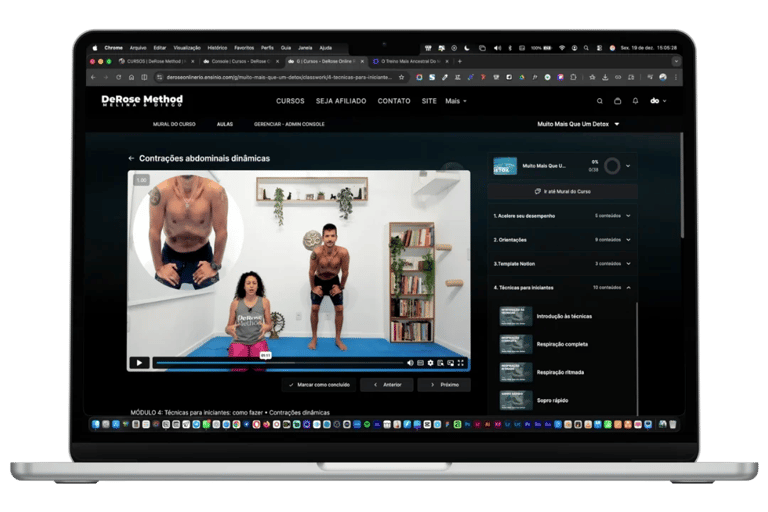
Task: Open lesson Sopro rápido
Action: pyautogui.click(x=564, y=400)
